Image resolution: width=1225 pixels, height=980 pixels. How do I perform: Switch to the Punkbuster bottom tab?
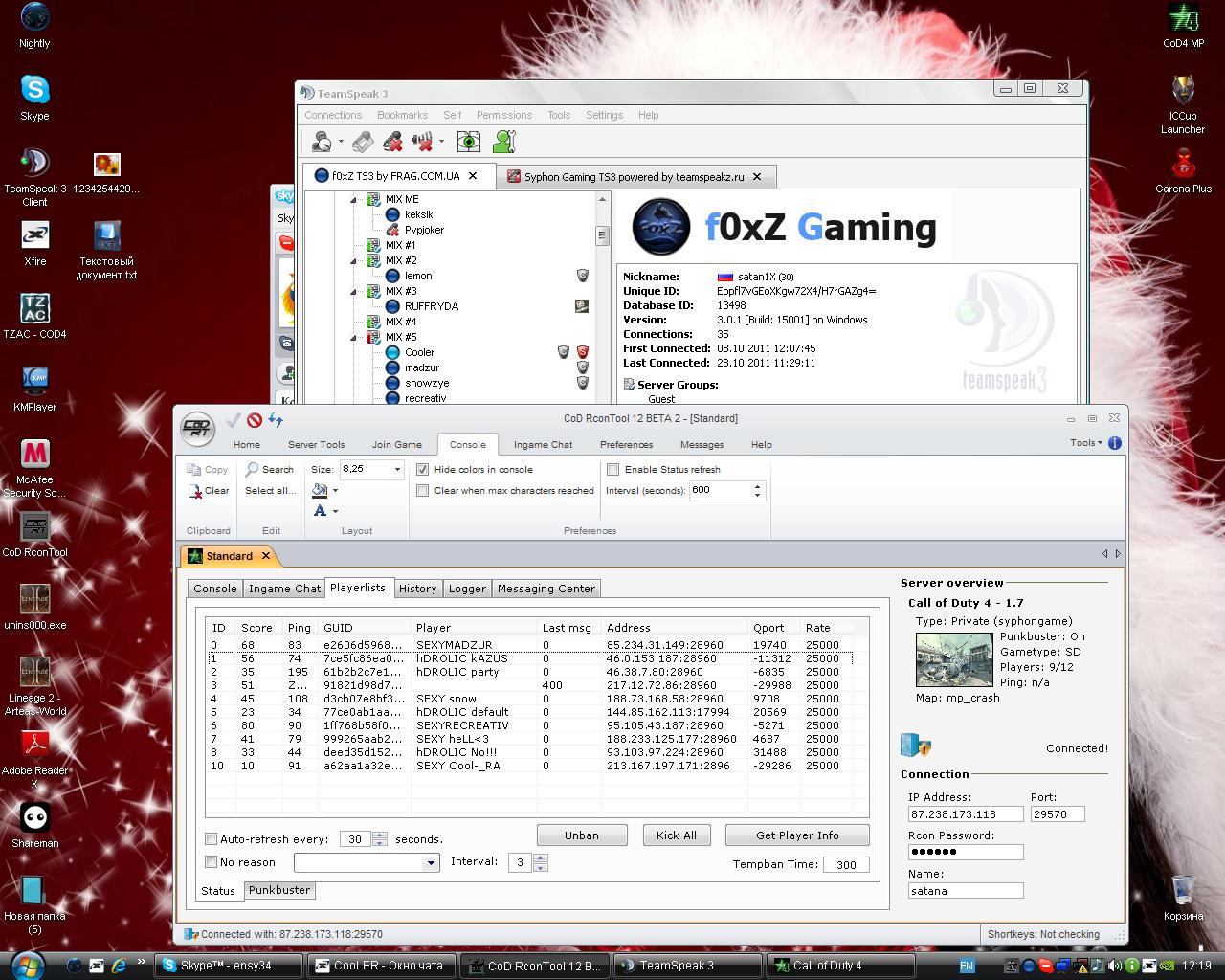278,890
